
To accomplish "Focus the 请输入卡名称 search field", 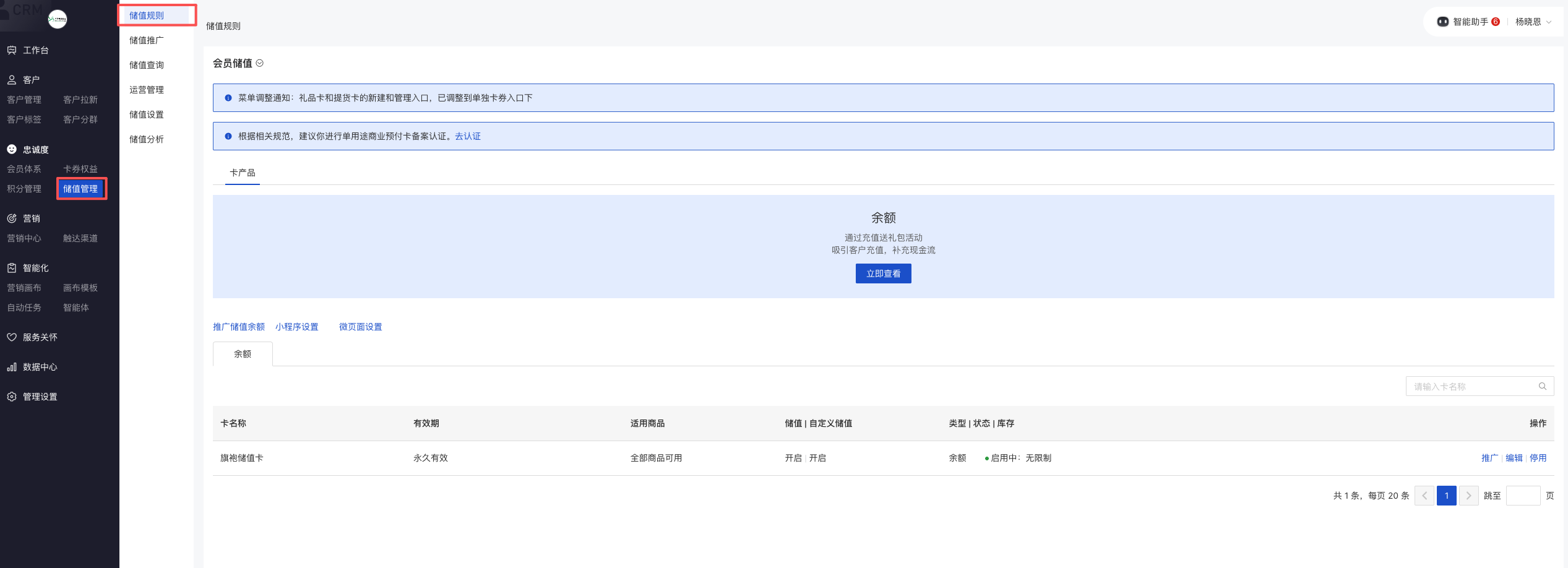I will (1473, 386).
